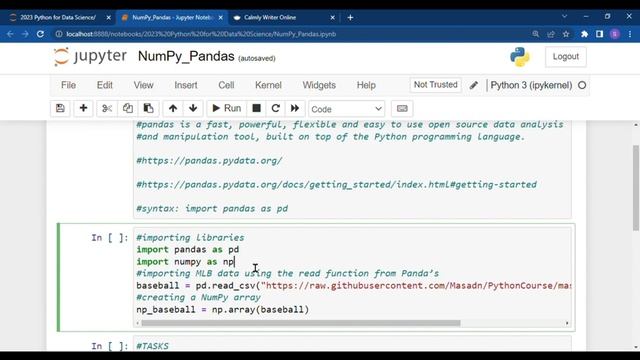Open the Cell menu
This screenshot has width=640, height=360.
[226, 85]
